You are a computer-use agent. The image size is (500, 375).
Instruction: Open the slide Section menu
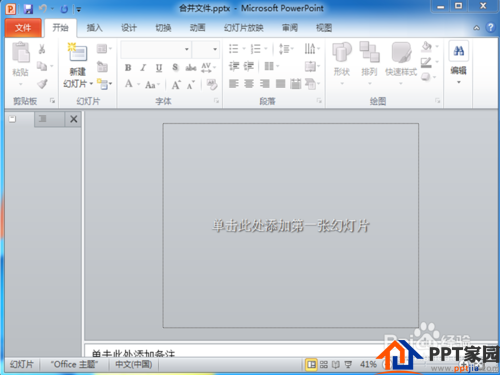[104, 84]
